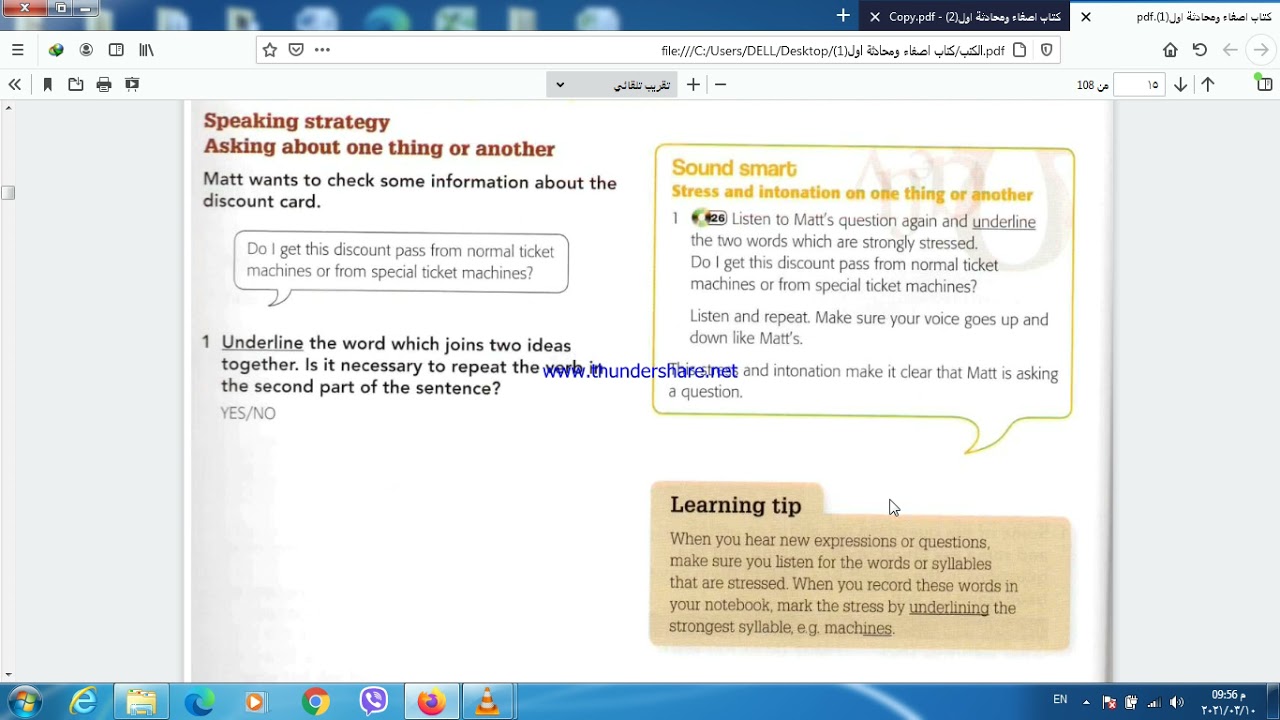Screen dimensions: 1280x720
Task: Click the 'Sound smart' heading
Action: pos(734,168)
